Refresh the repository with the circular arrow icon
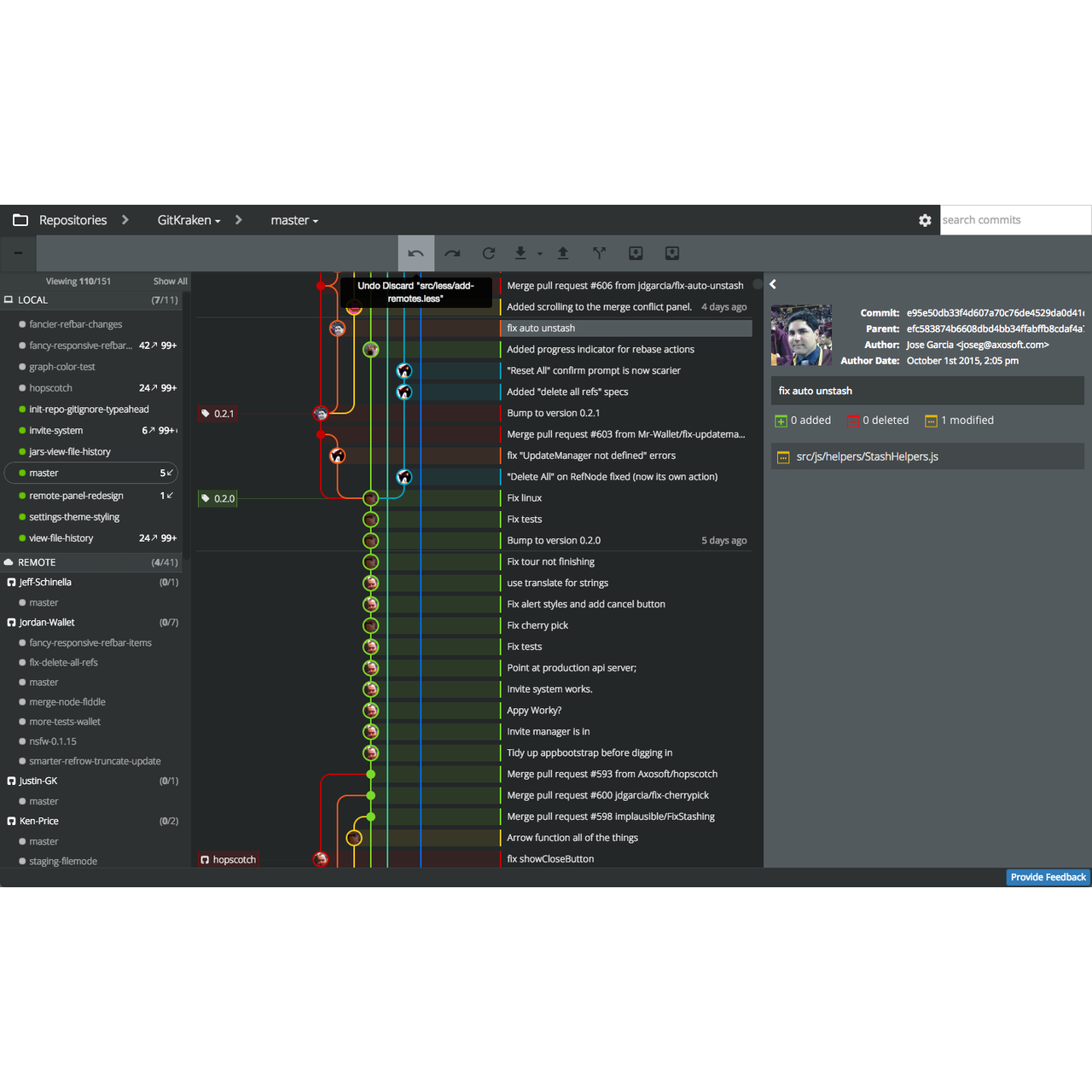The width and height of the screenshot is (1092, 1092). click(488, 253)
